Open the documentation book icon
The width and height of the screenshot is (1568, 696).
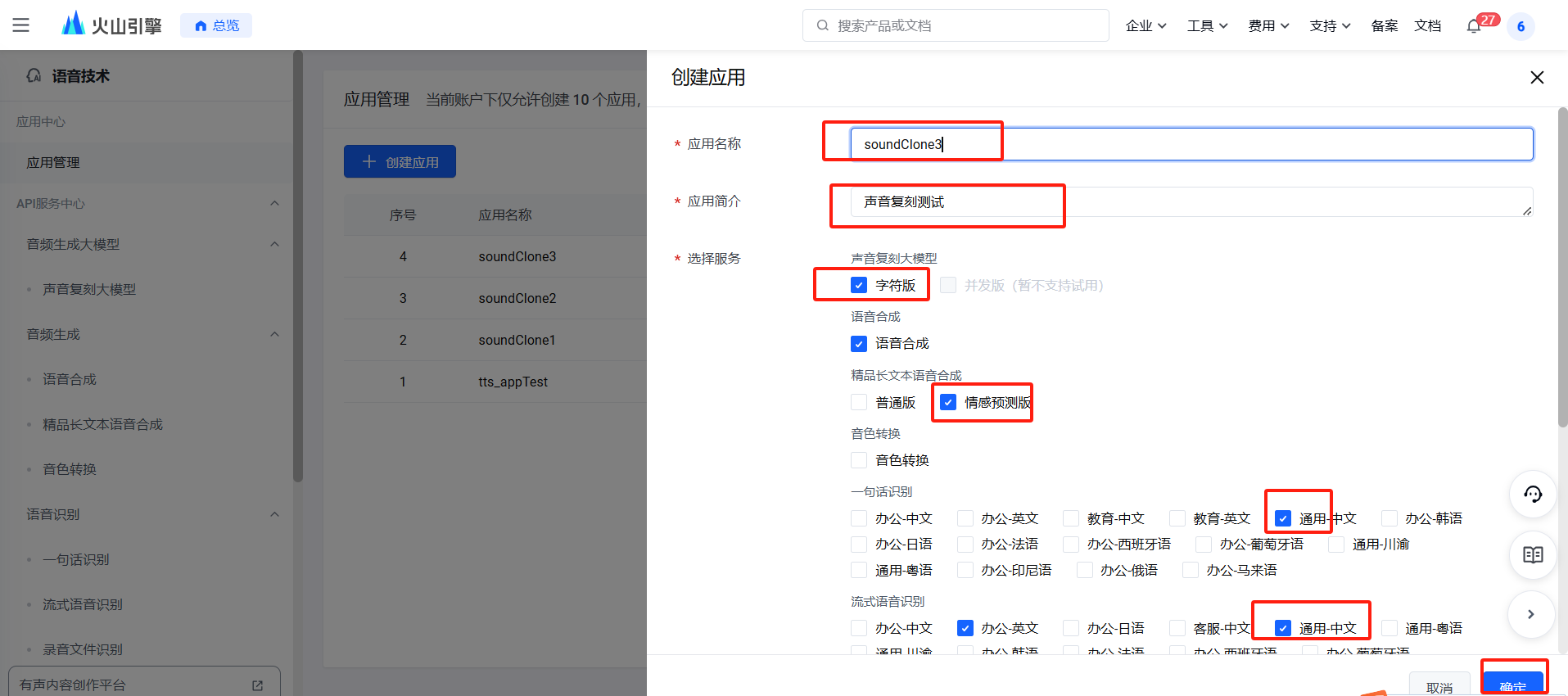(1533, 554)
